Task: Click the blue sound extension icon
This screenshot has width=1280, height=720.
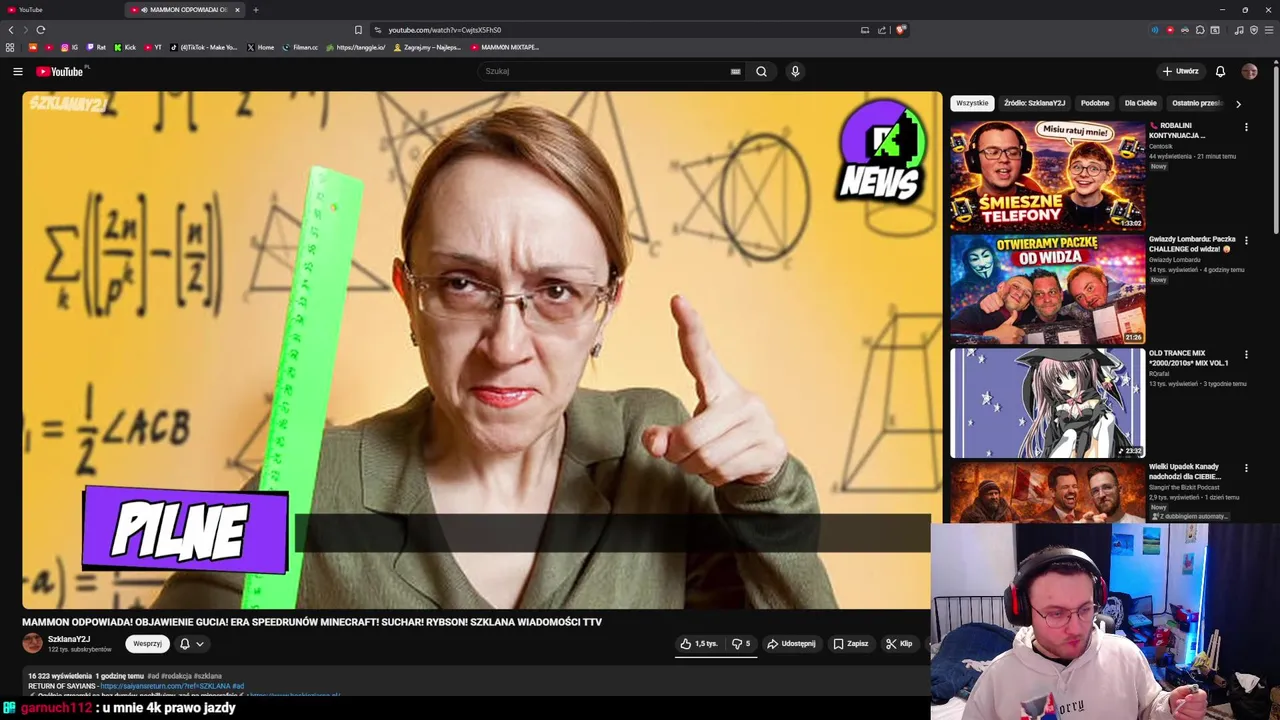Action: 1155,30
